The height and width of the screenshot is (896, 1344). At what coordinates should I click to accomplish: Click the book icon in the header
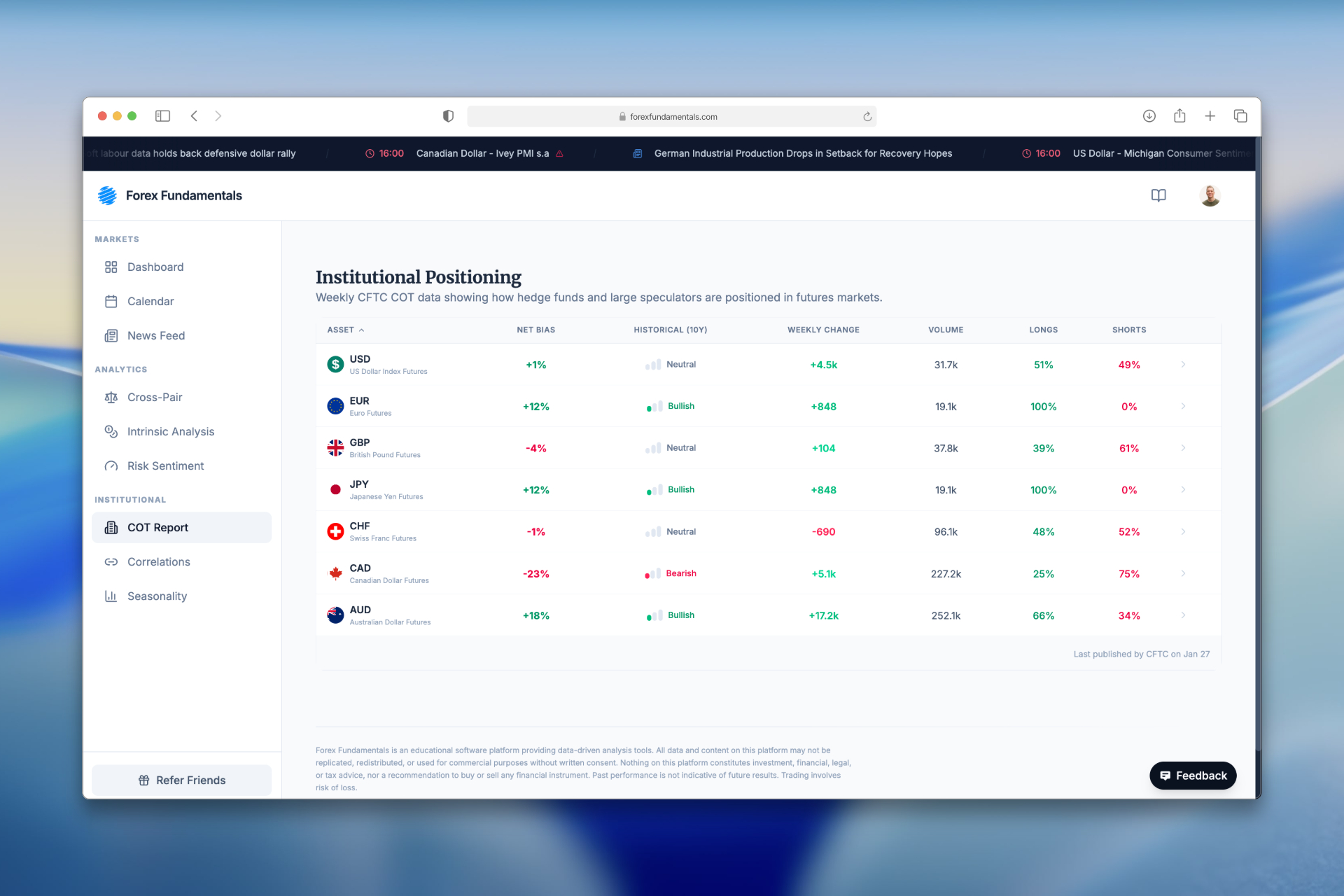(x=1158, y=195)
